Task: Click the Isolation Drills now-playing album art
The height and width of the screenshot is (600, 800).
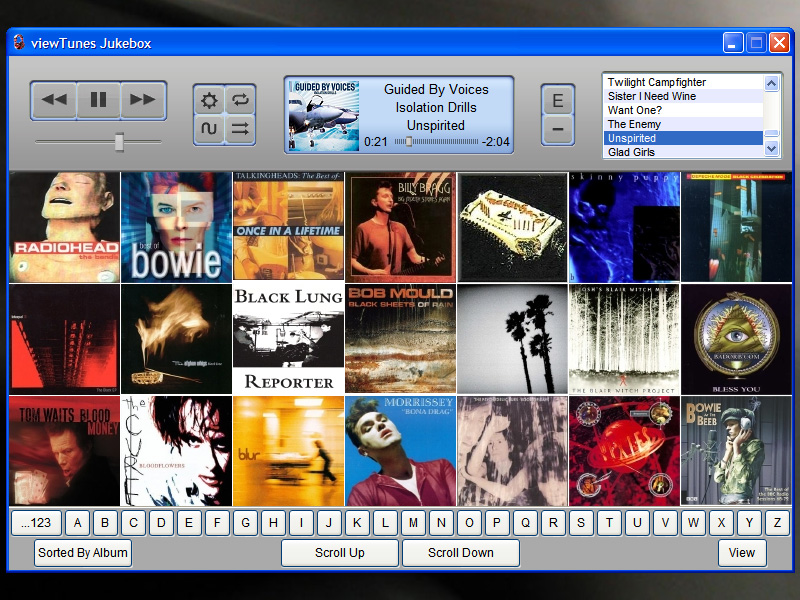Action: [x=323, y=115]
